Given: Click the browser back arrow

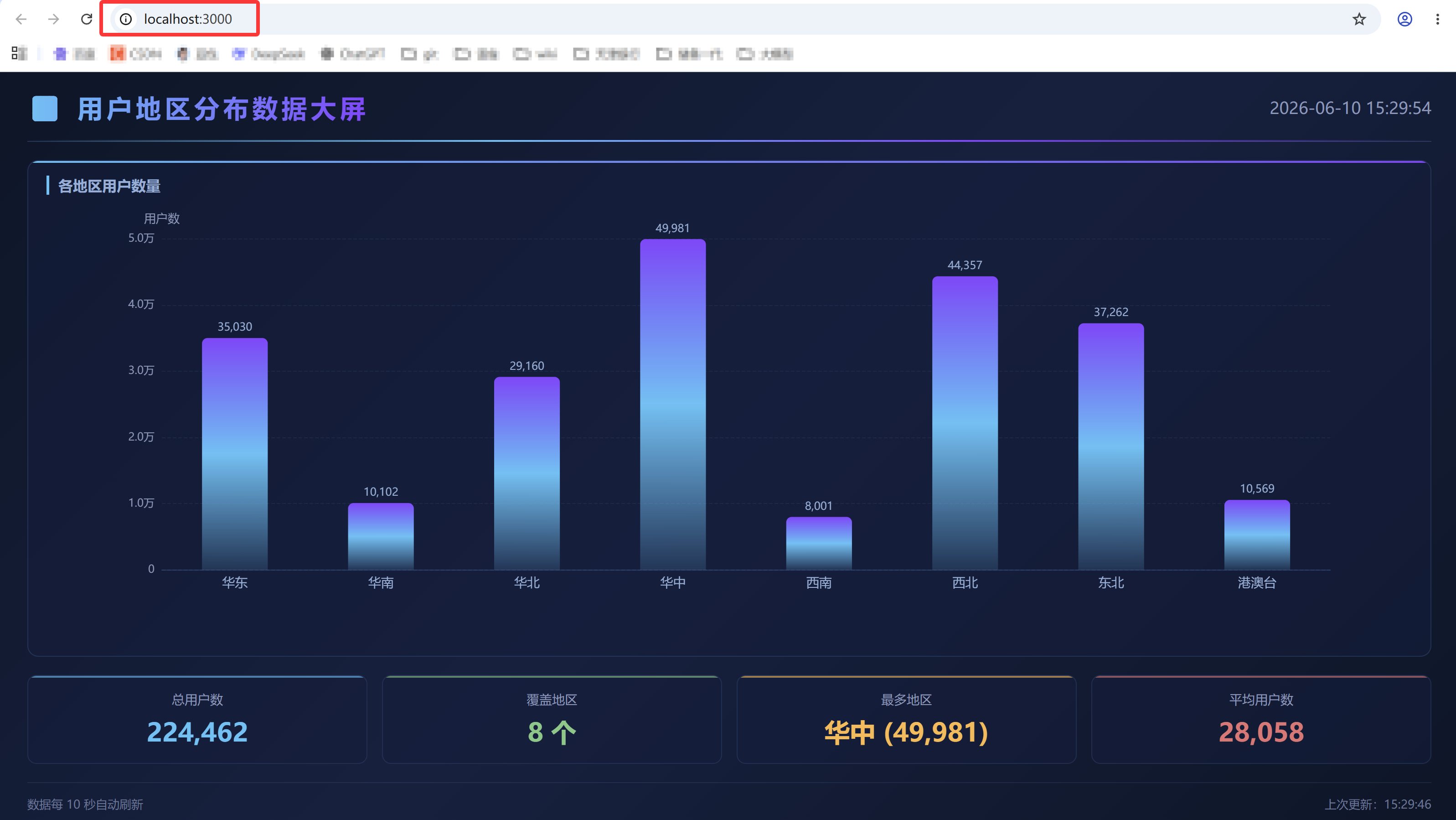Looking at the screenshot, I should click(21, 19).
